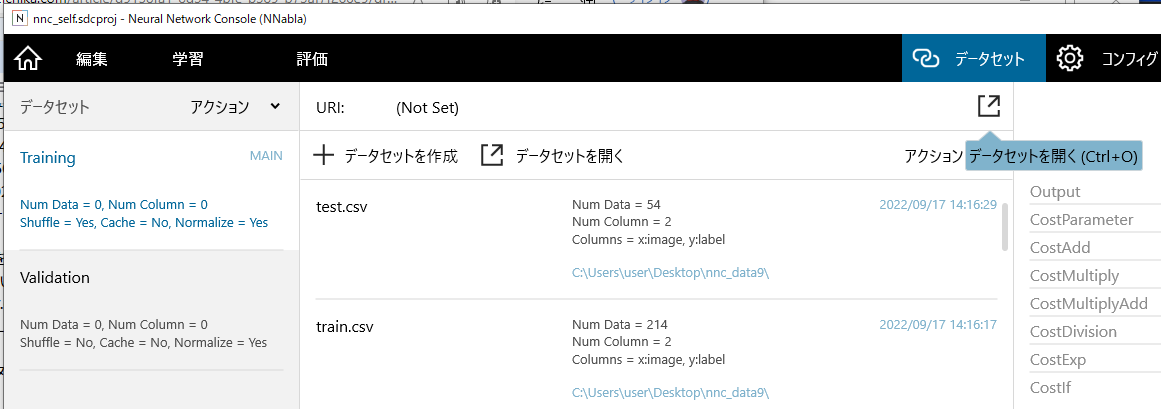Click the open-external icon beside URI

click(988, 106)
